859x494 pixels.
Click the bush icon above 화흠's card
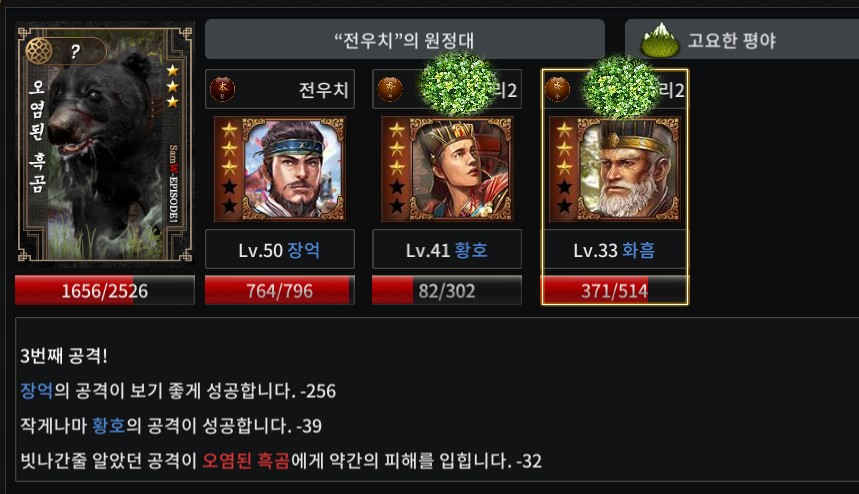tap(621, 86)
